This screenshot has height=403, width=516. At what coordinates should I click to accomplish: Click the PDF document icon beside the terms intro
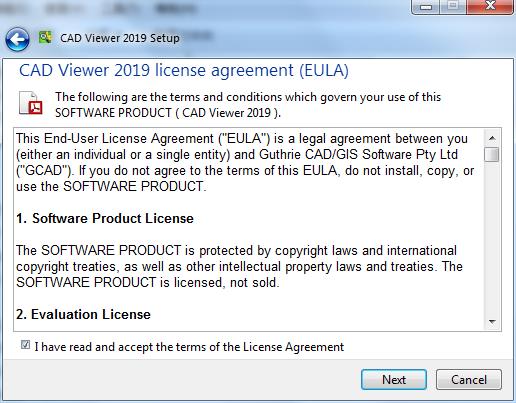(31, 103)
